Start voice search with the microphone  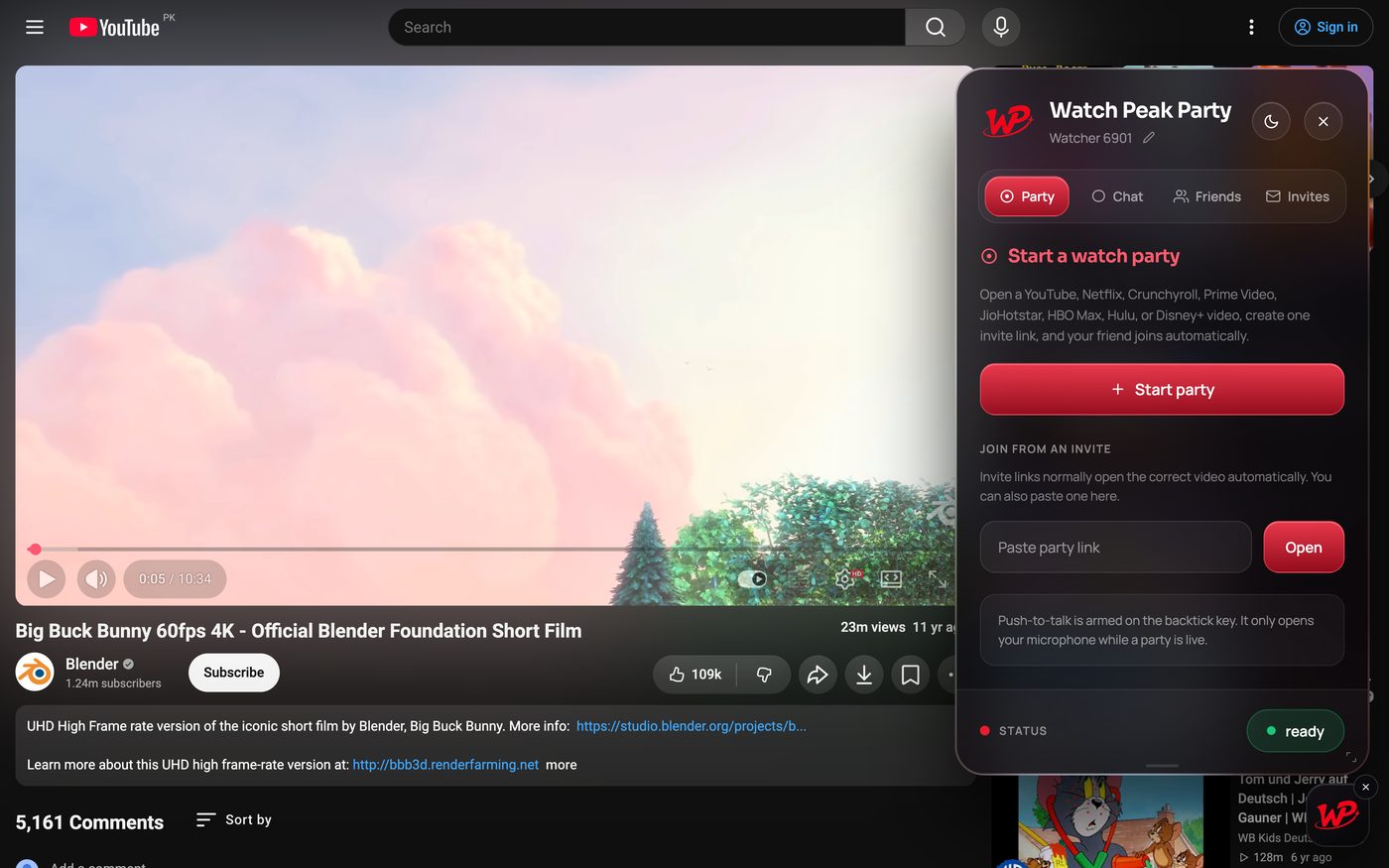(x=1001, y=27)
